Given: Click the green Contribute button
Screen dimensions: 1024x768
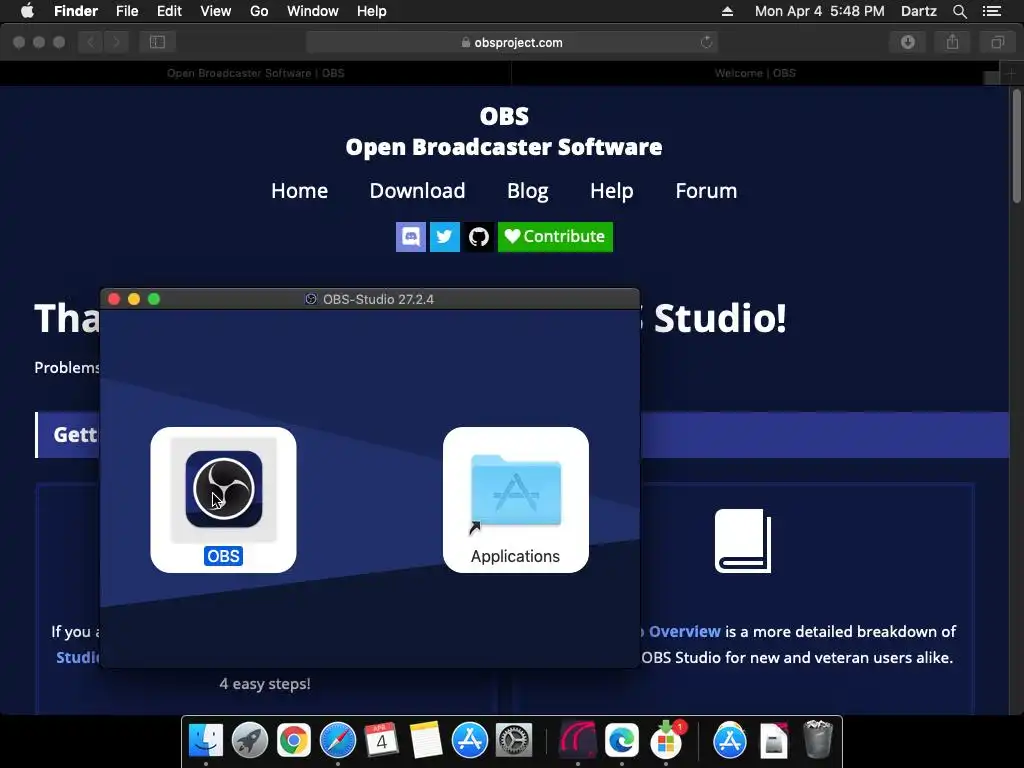Looking at the screenshot, I should pyautogui.click(x=555, y=236).
